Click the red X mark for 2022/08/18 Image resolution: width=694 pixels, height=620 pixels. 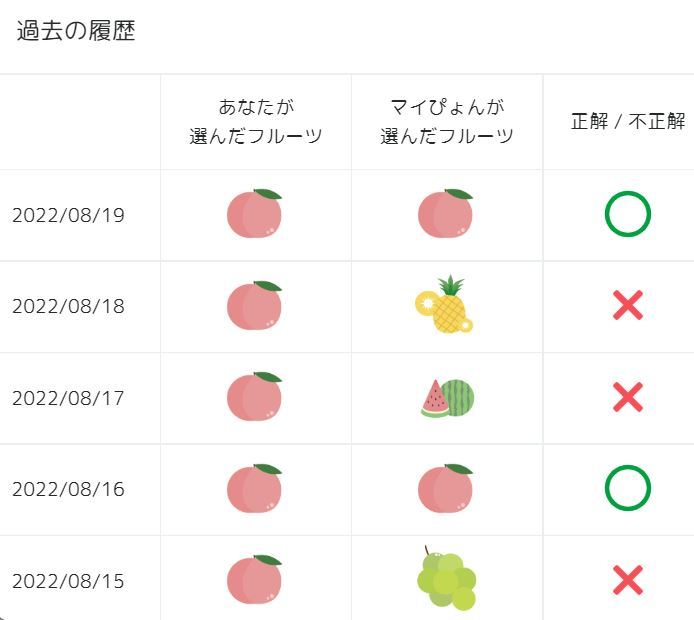627,306
